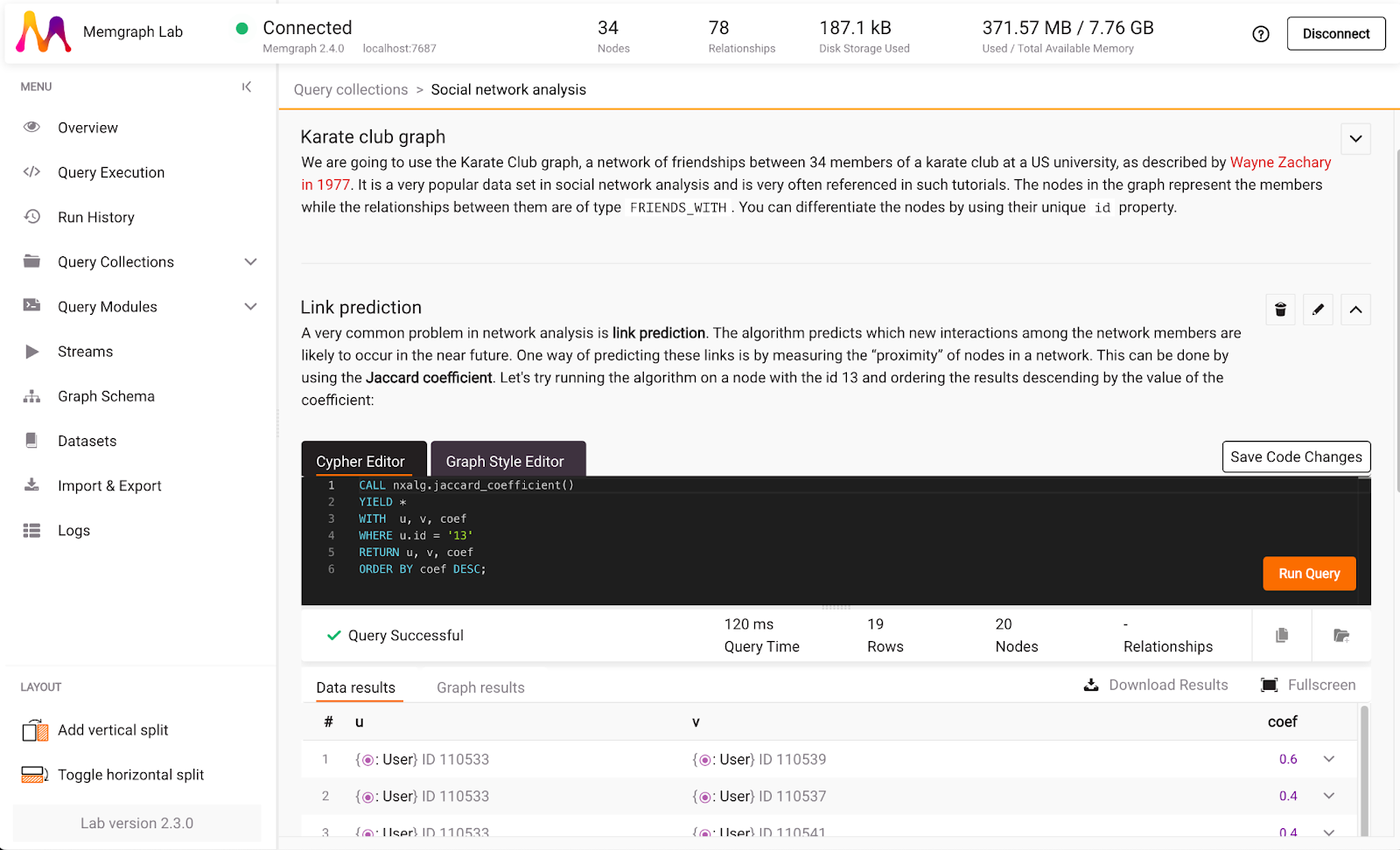1400x850 pixels.
Task: Click the trash icon to delete Link prediction
Action: coord(1280,310)
